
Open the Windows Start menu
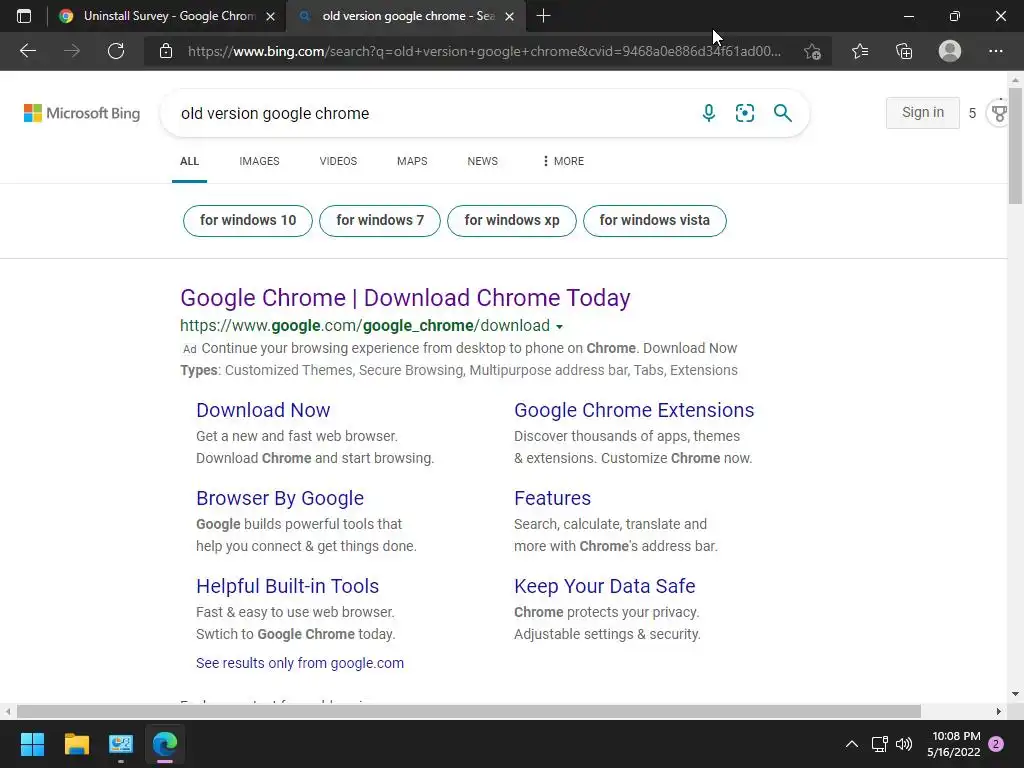tap(32, 744)
